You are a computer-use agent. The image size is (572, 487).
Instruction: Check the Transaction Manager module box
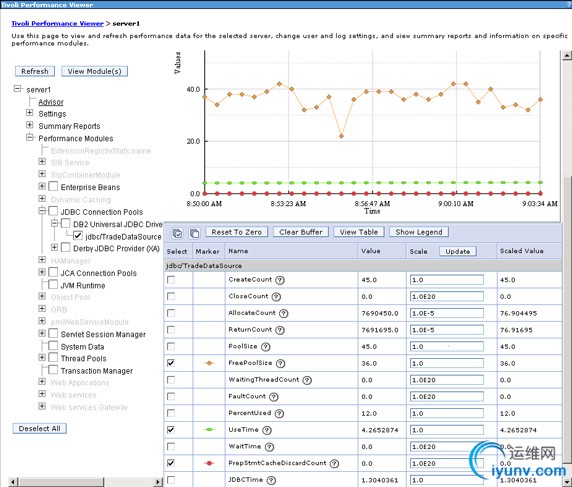53,370
